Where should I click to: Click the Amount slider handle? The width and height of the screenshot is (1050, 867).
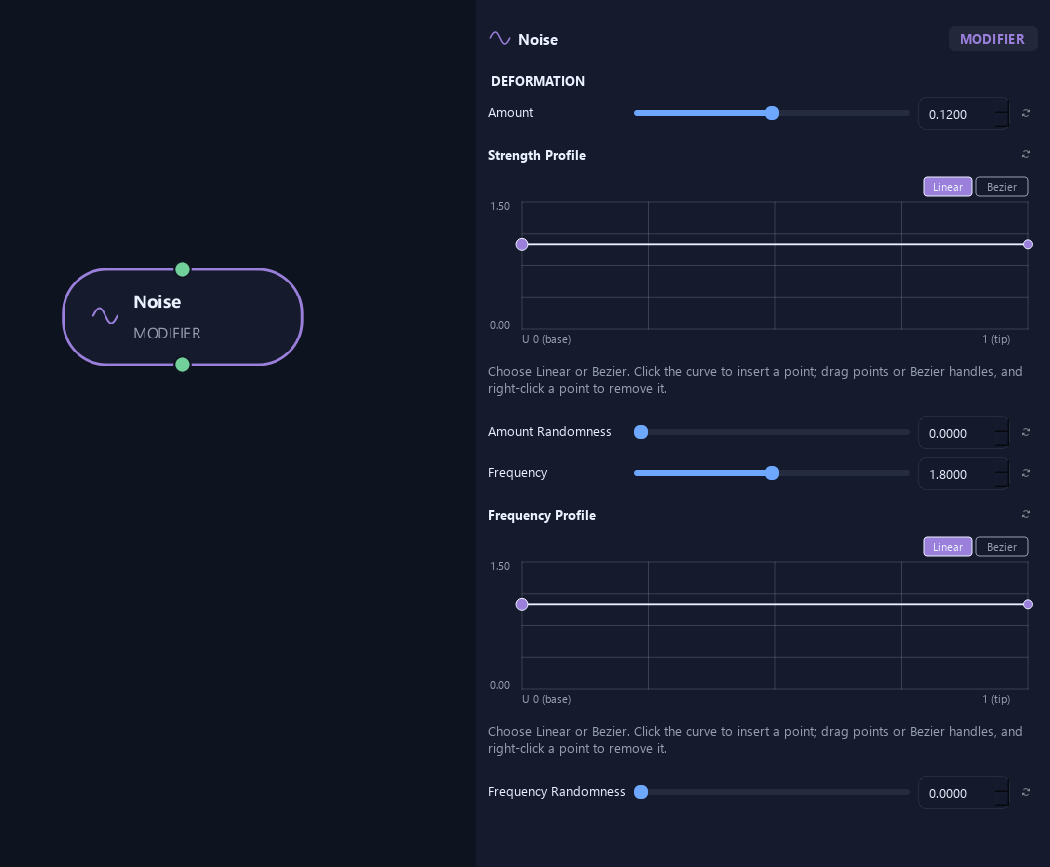pos(772,113)
